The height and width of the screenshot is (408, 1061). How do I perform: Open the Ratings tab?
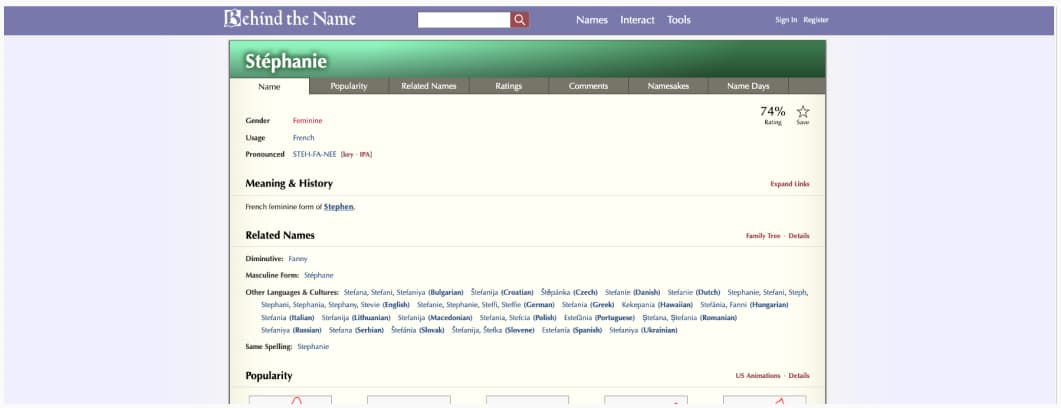509,86
